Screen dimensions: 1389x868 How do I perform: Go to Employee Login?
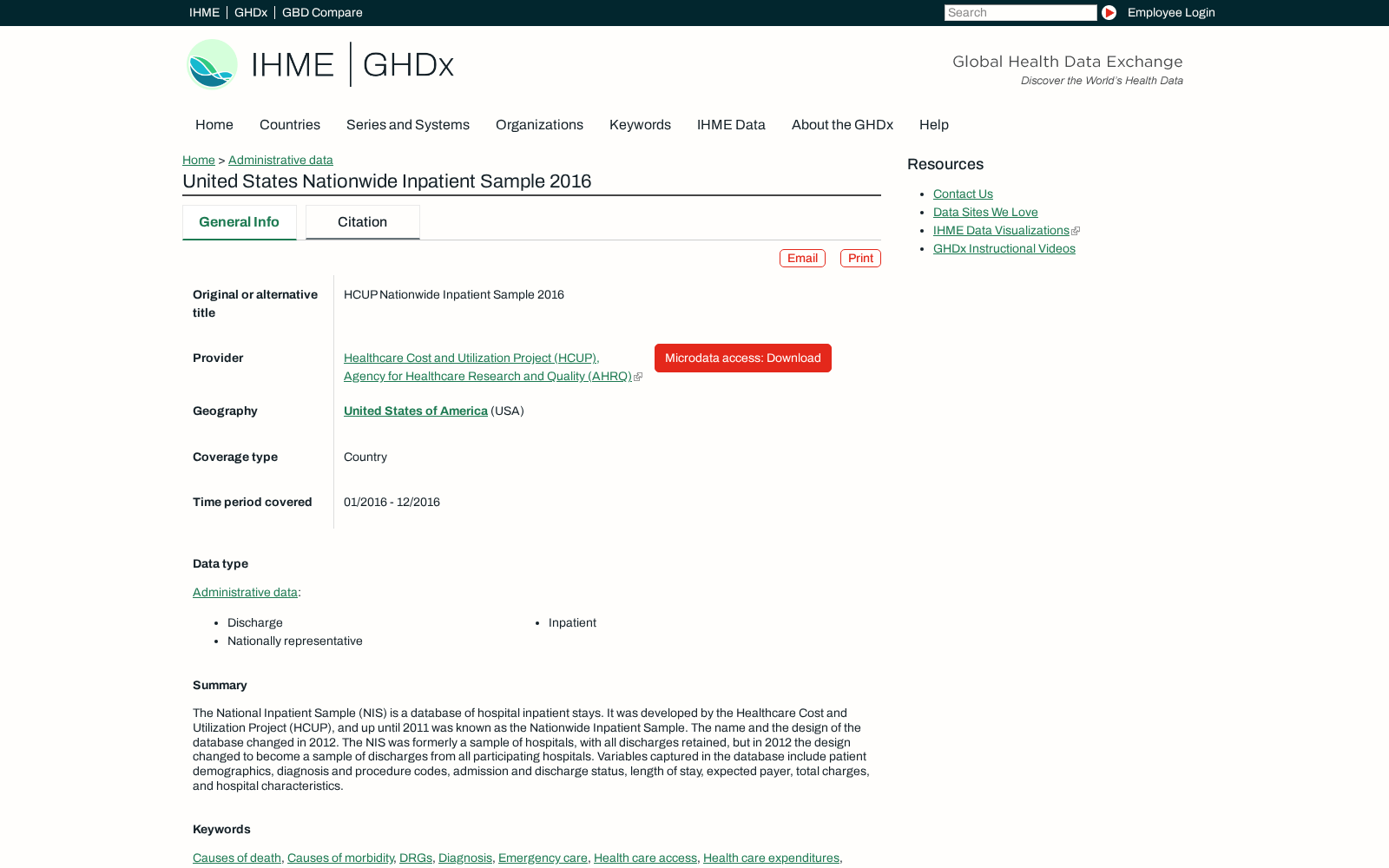[1171, 12]
